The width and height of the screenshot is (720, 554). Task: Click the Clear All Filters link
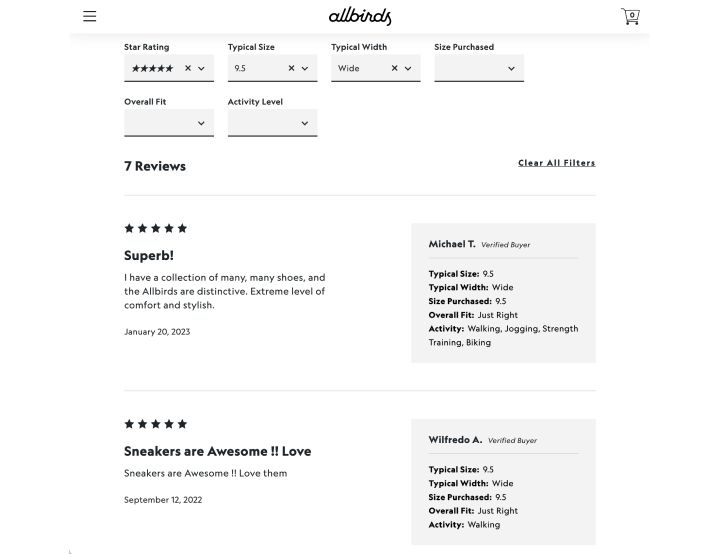pyautogui.click(x=557, y=163)
